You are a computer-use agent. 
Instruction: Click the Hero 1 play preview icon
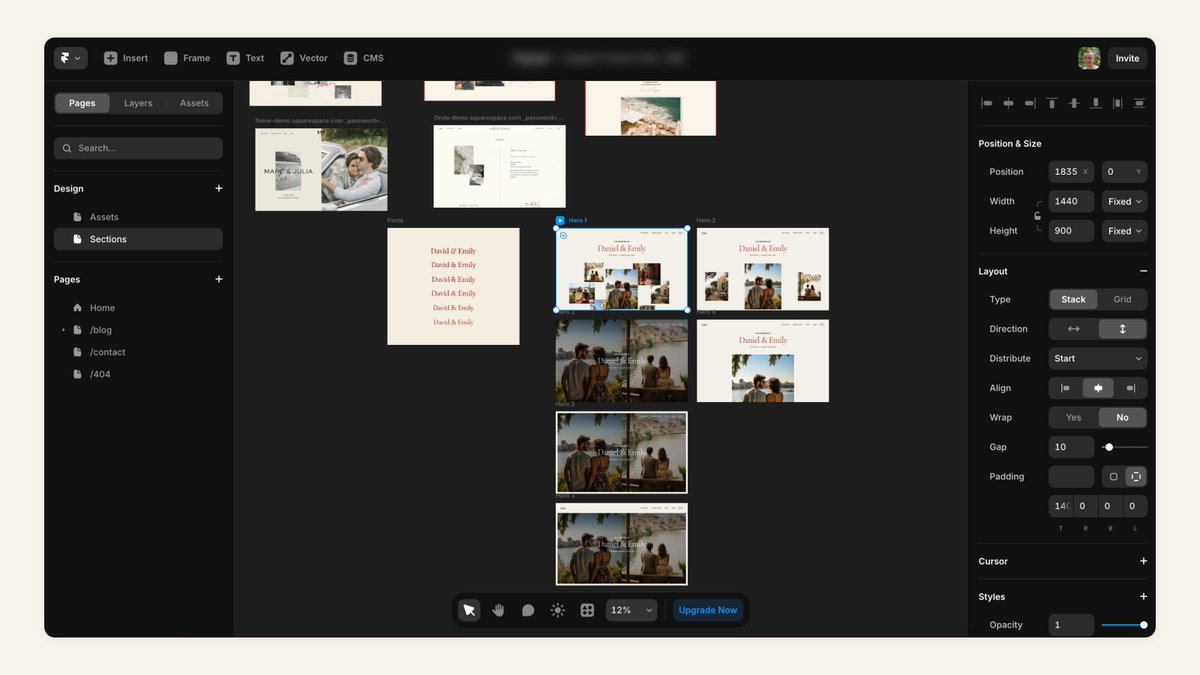560,220
